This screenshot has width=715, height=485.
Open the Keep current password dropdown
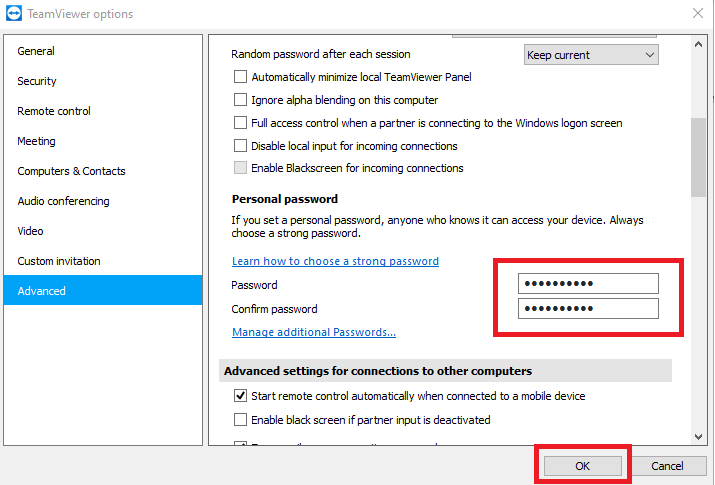pos(591,55)
